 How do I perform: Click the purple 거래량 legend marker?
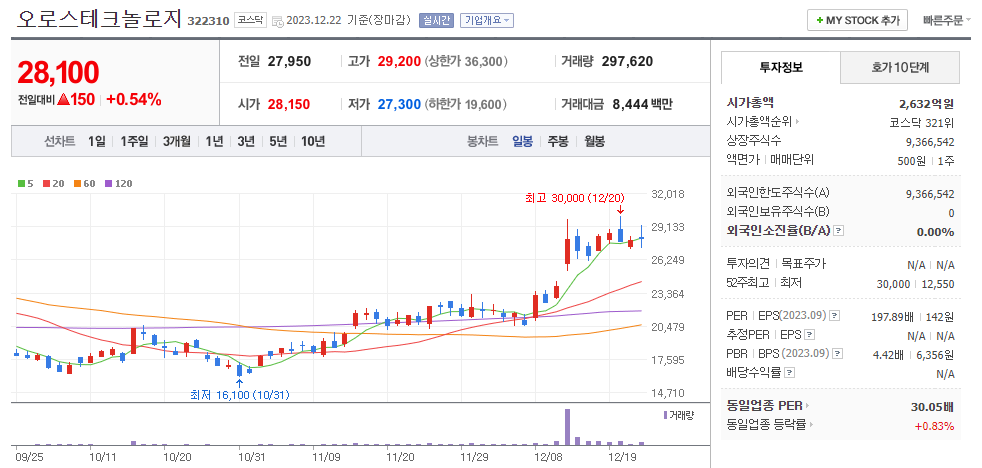pos(666,415)
